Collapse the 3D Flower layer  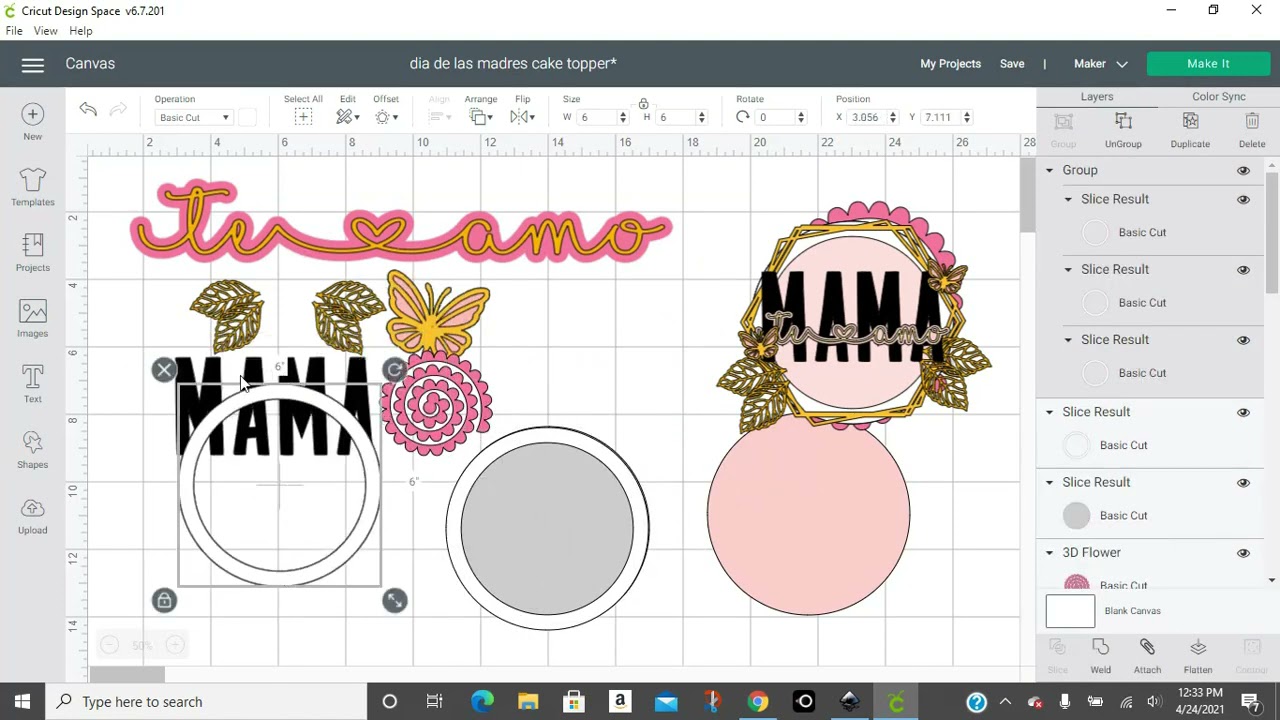point(1049,552)
